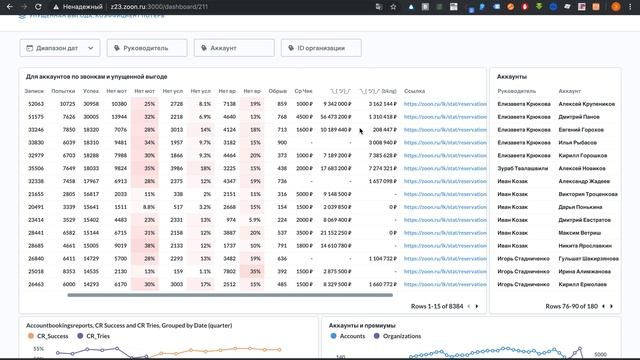
Task: Click the Accountbookingsreports CR Success chart title
Action: coord(129,325)
